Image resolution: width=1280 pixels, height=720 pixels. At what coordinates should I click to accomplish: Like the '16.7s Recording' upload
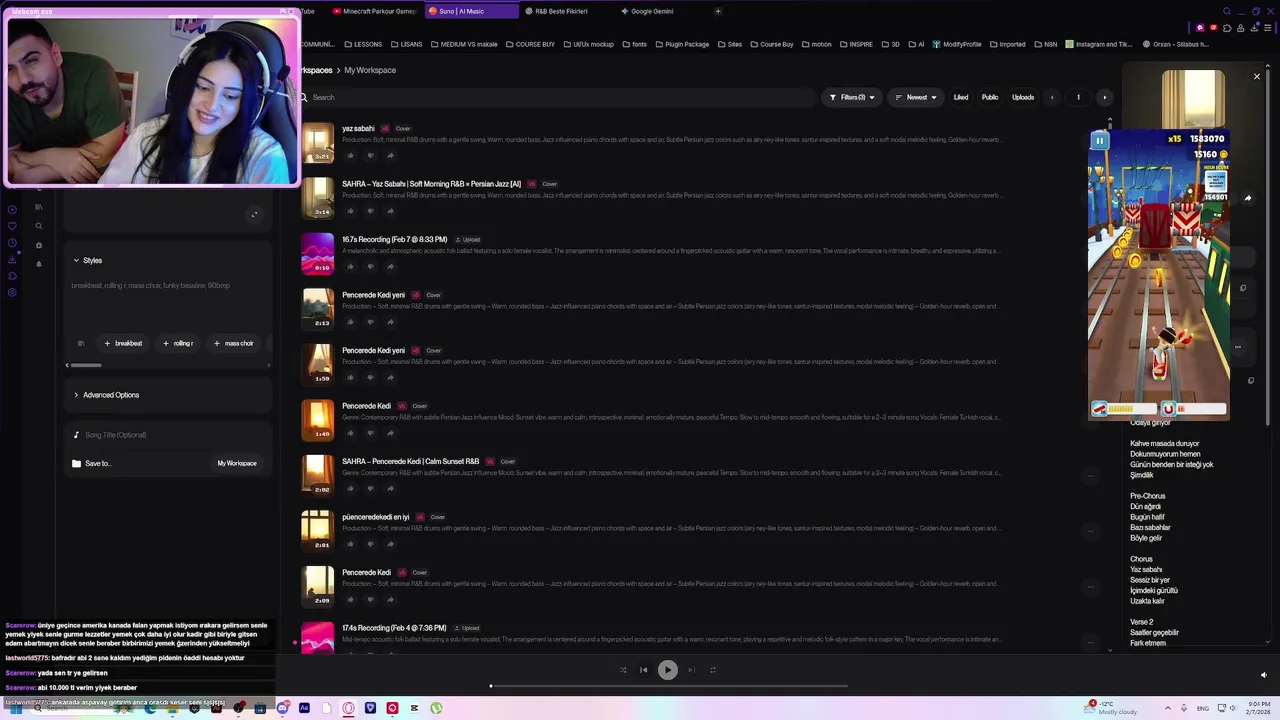[350, 266]
